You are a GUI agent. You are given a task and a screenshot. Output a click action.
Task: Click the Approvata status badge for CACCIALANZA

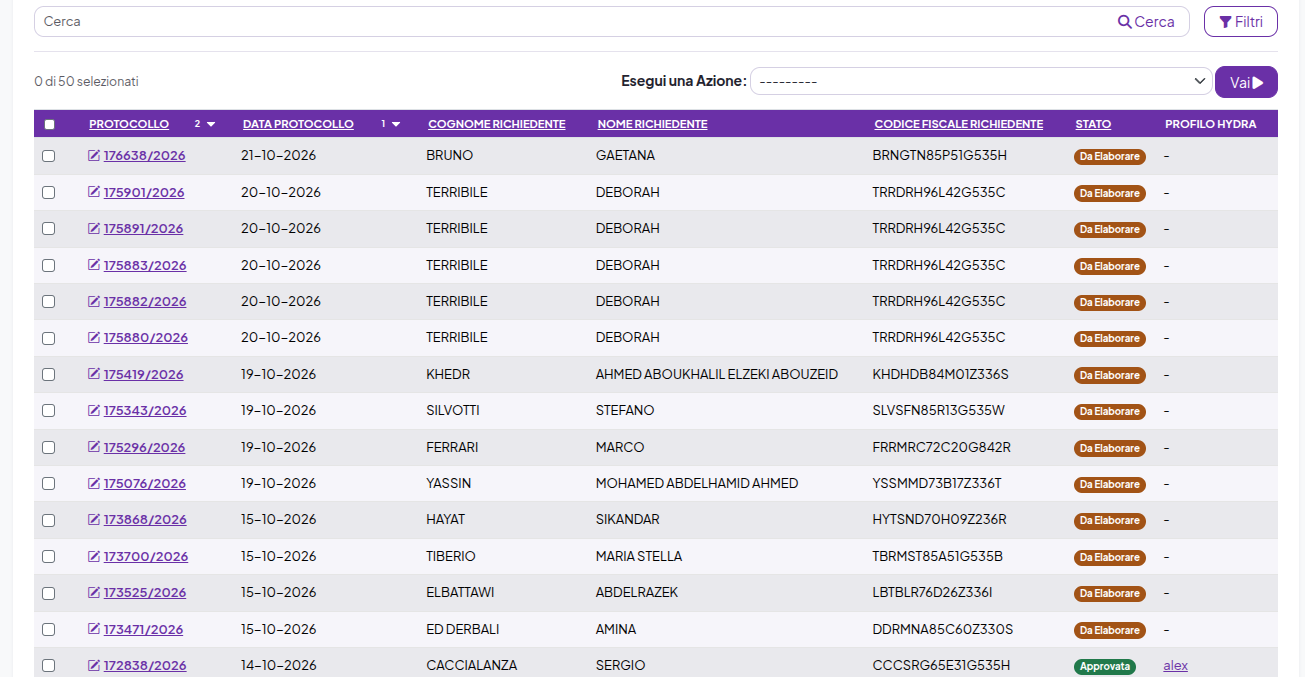[1105, 666]
